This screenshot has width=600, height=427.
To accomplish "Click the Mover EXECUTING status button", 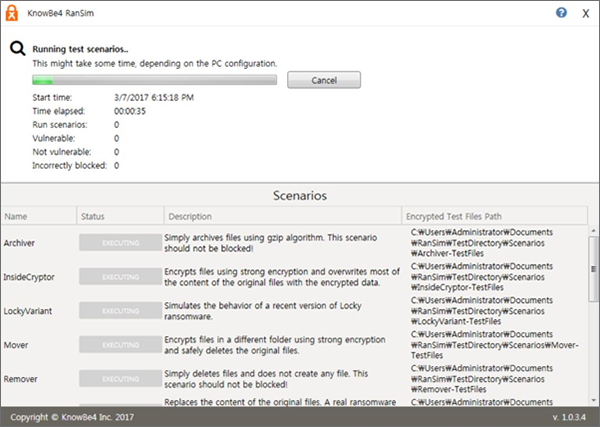I will (121, 345).
